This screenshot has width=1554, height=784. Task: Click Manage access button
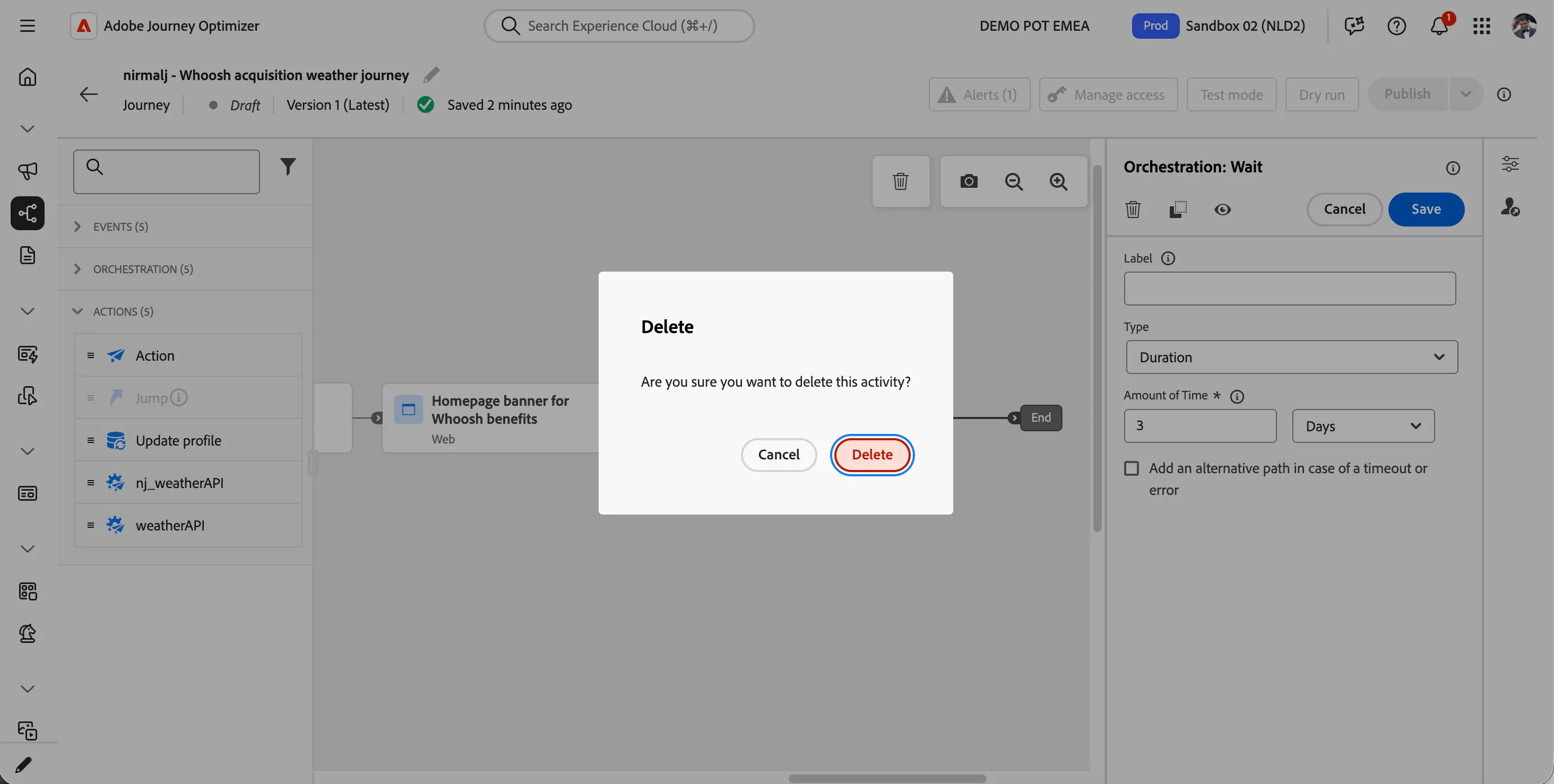(1108, 94)
